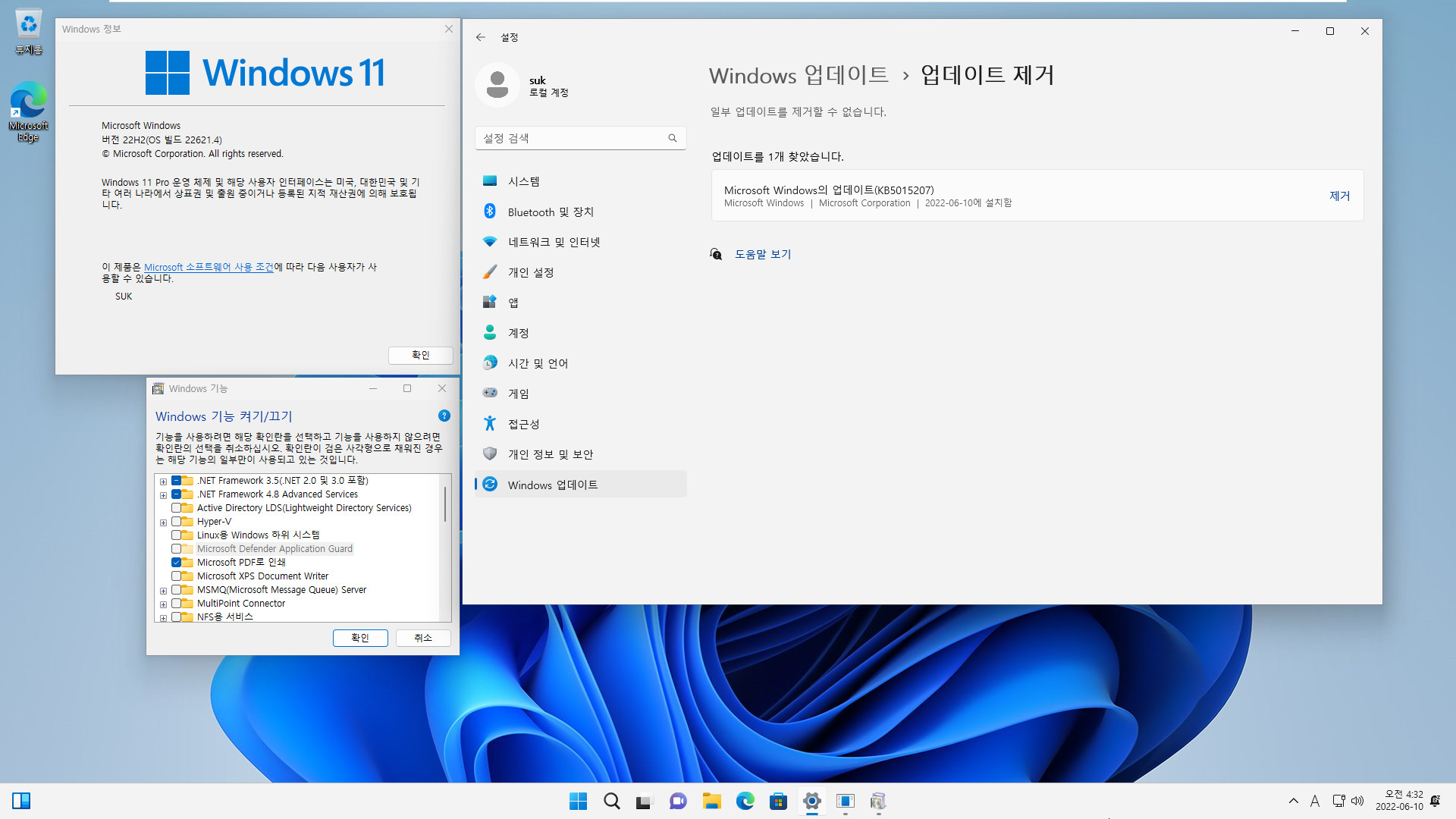Open 계정 settings category

[x=580, y=333]
